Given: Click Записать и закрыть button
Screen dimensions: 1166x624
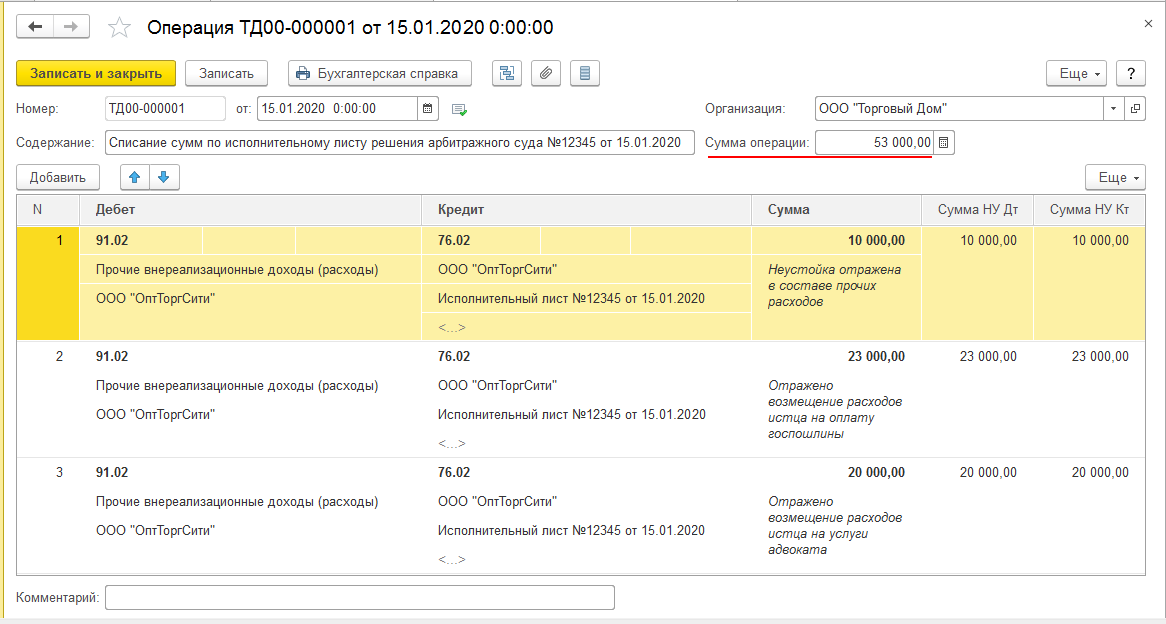Looking at the screenshot, I should (96, 73).
